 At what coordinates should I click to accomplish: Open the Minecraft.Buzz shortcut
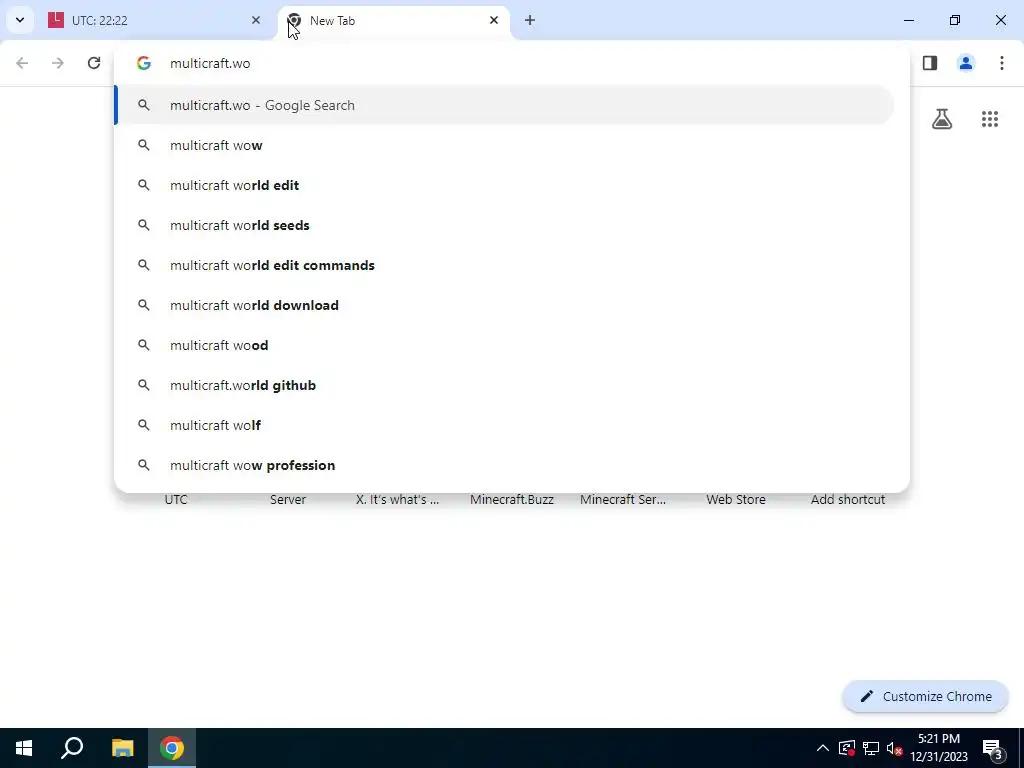[x=512, y=499]
